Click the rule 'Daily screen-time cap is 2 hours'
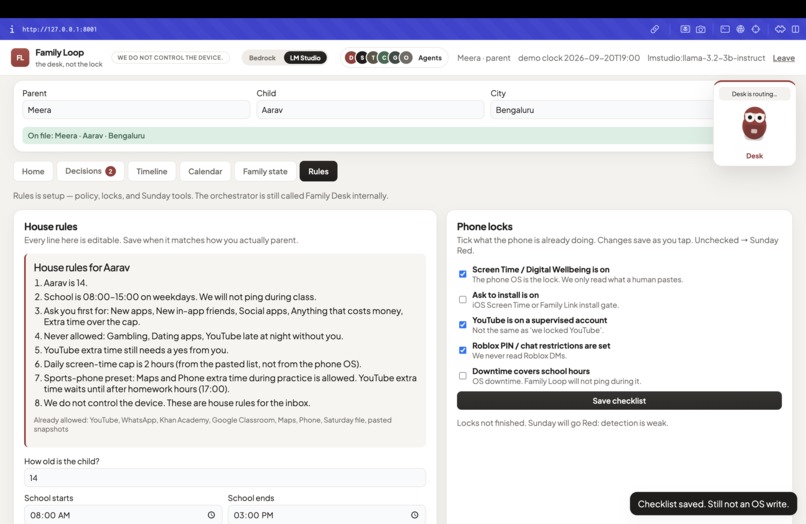Image resolution: width=806 pixels, height=524 pixels. pyautogui.click(x=203, y=364)
